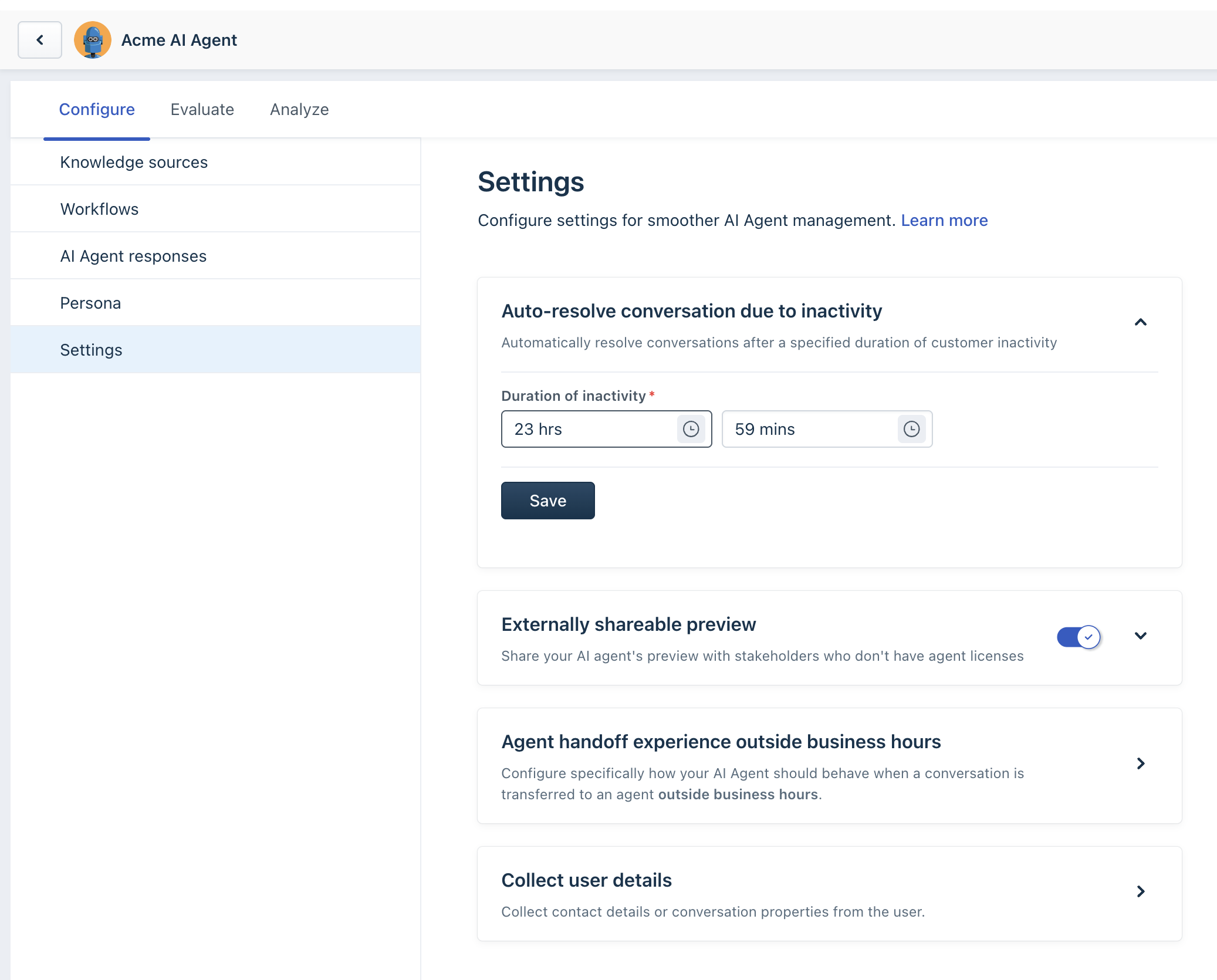Follow the Learn more link
This screenshot has width=1217, height=980.
click(x=944, y=220)
